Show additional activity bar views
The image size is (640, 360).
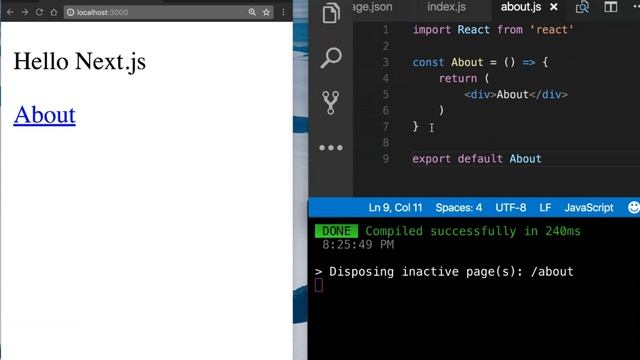(x=331, y=148)
